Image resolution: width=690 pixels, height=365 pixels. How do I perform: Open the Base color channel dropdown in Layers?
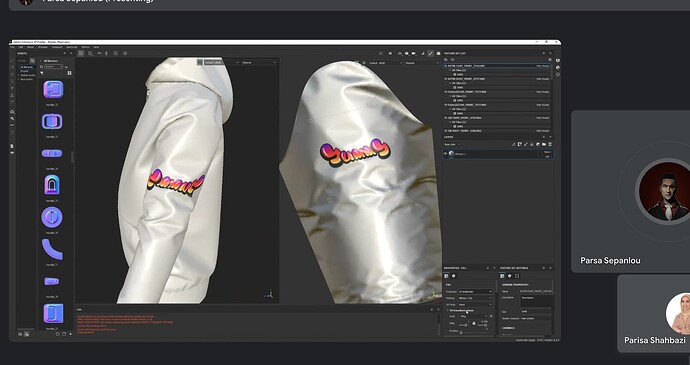452,144
